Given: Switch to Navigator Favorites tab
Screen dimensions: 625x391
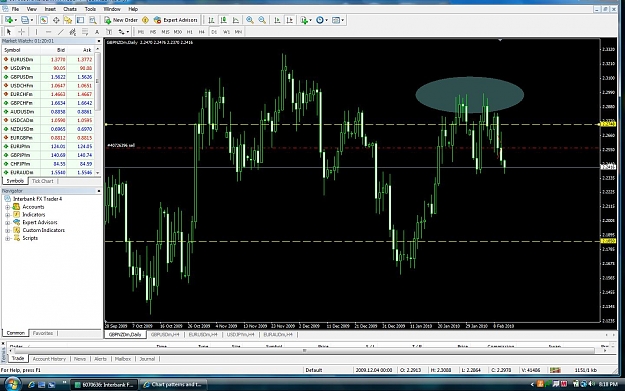Looking at the screenshot, I should pos(43,333).
